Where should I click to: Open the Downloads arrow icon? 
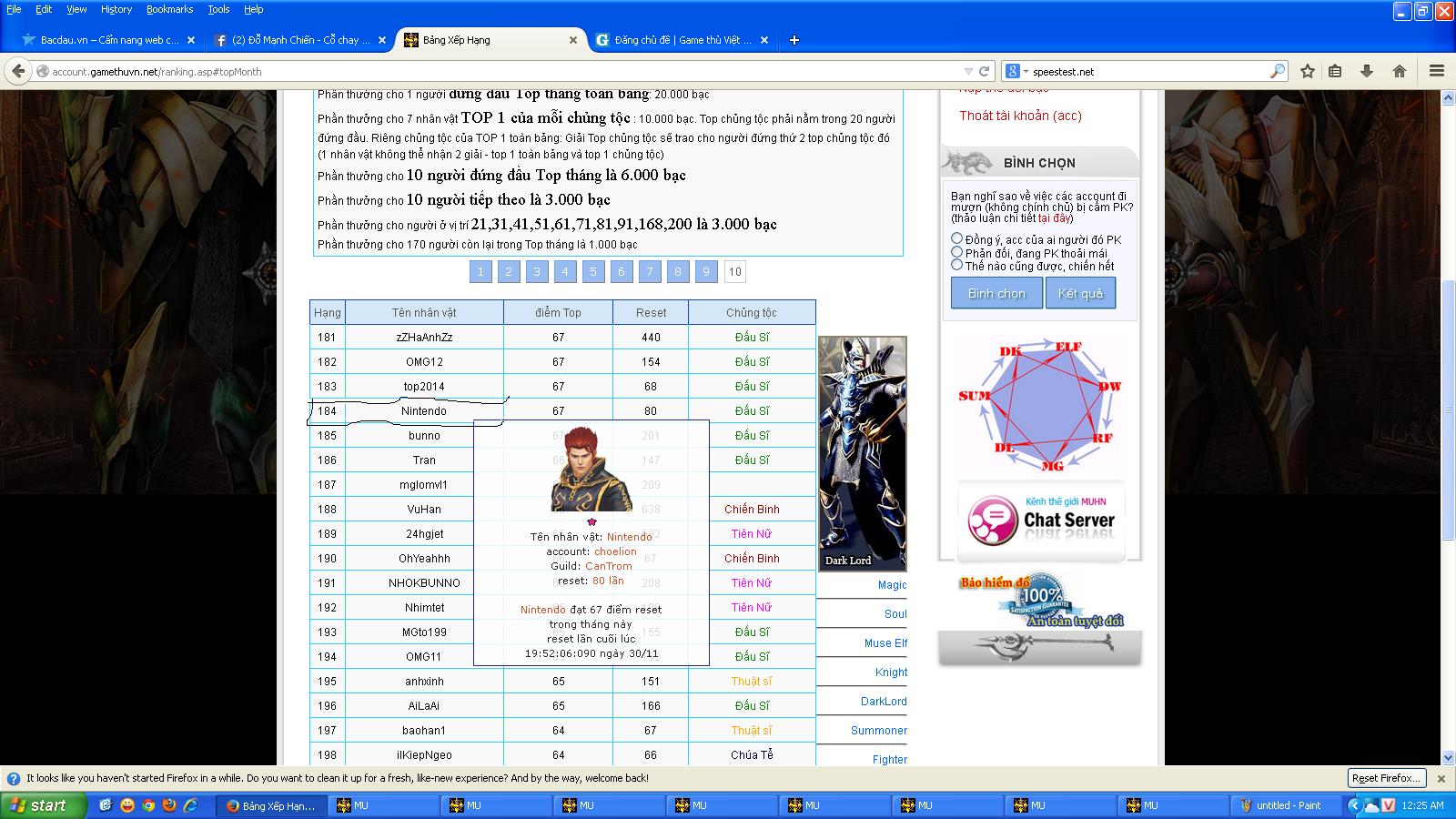[x=1367, y=71]
